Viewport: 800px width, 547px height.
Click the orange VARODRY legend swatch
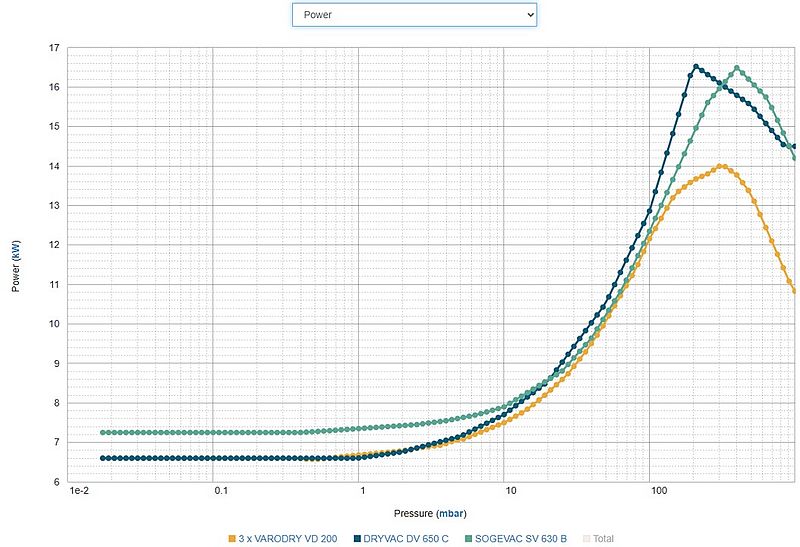233,538
